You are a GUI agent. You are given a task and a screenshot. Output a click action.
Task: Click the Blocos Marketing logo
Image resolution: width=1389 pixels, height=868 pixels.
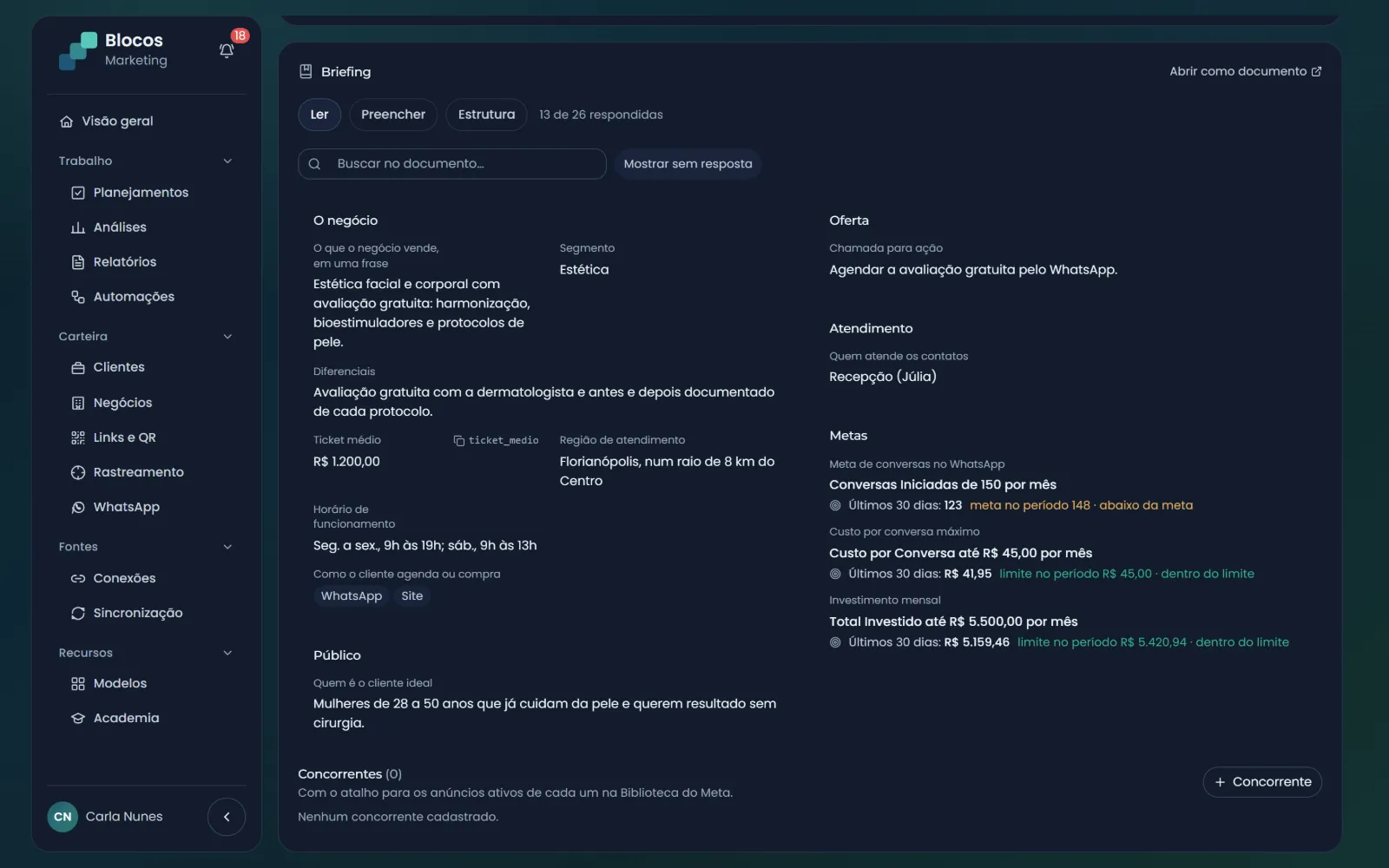[114, 50]
